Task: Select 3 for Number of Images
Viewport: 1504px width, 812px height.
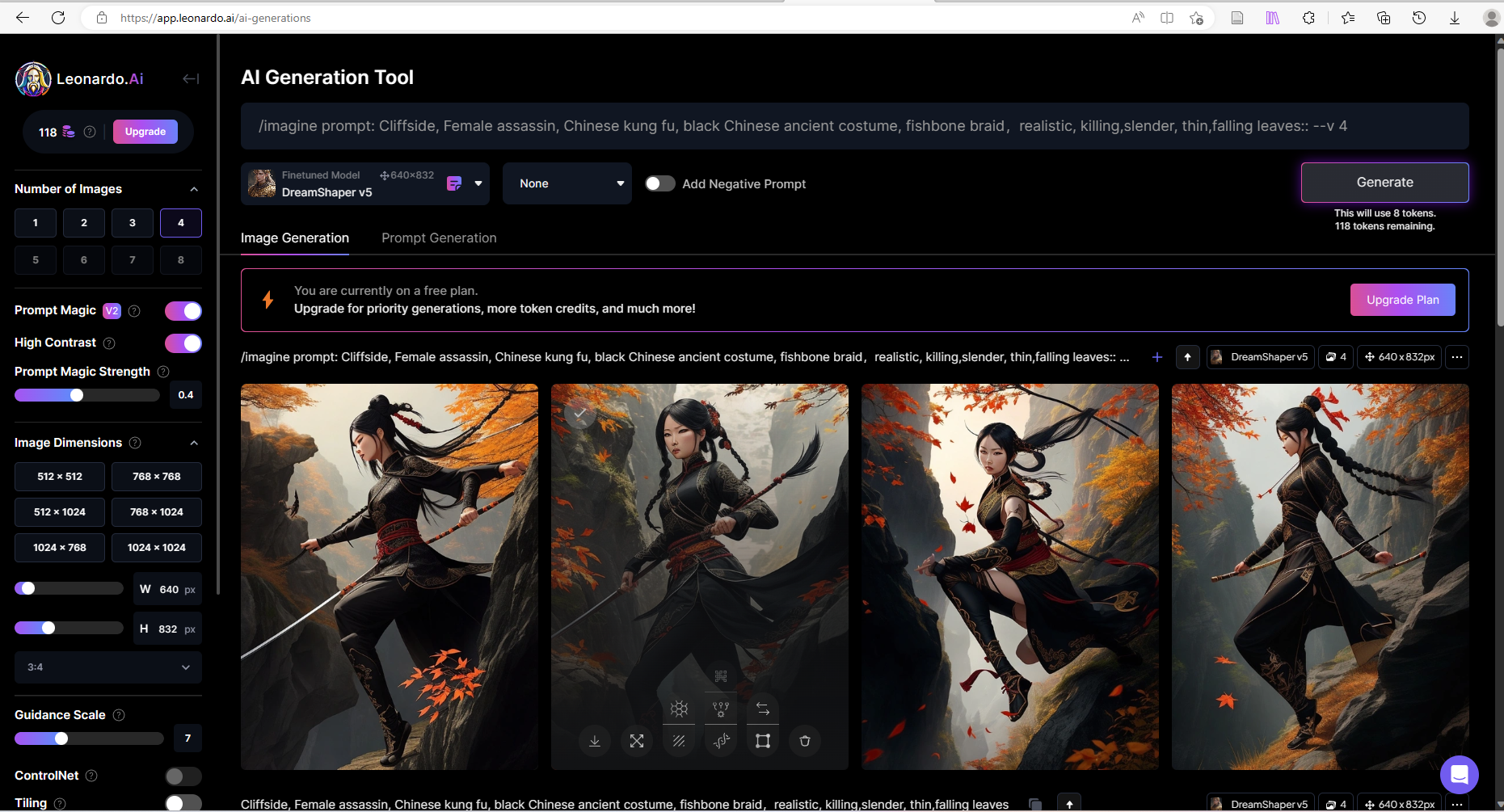Action: (133, 223)
